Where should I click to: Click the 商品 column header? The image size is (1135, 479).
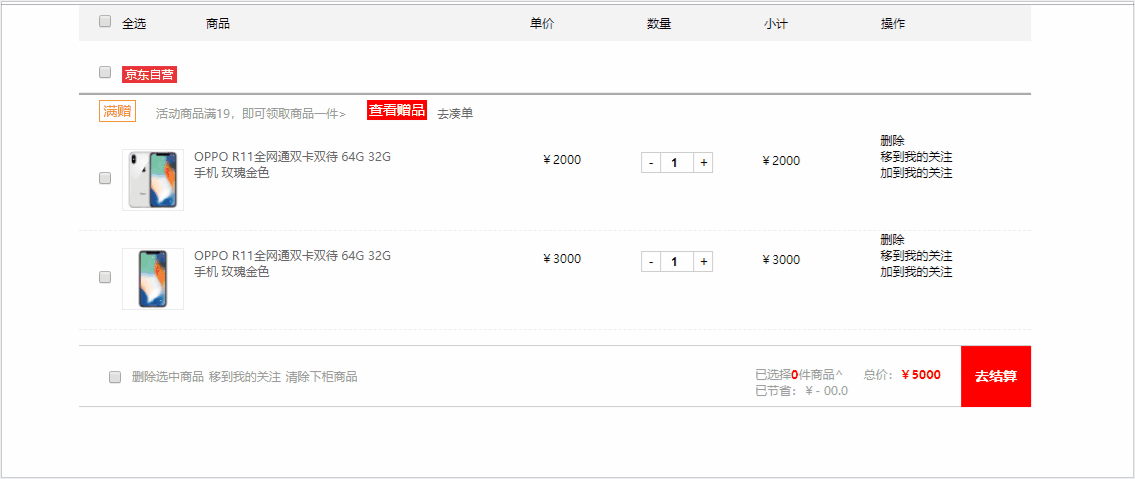(218, 24)
